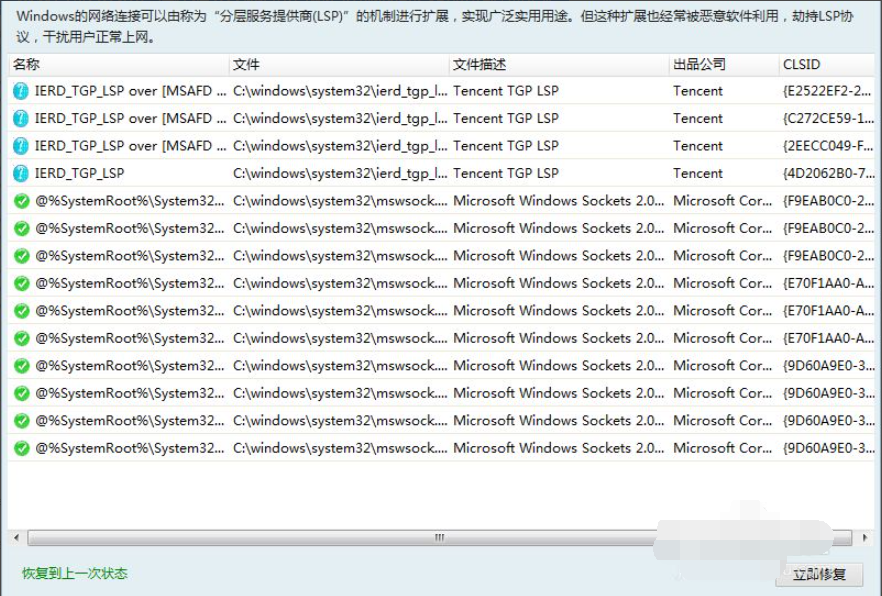The height and width of the screenshot is (596, 882).
Task: Click the horizontal scrollbar's left arrow
Action: point(16,539)
